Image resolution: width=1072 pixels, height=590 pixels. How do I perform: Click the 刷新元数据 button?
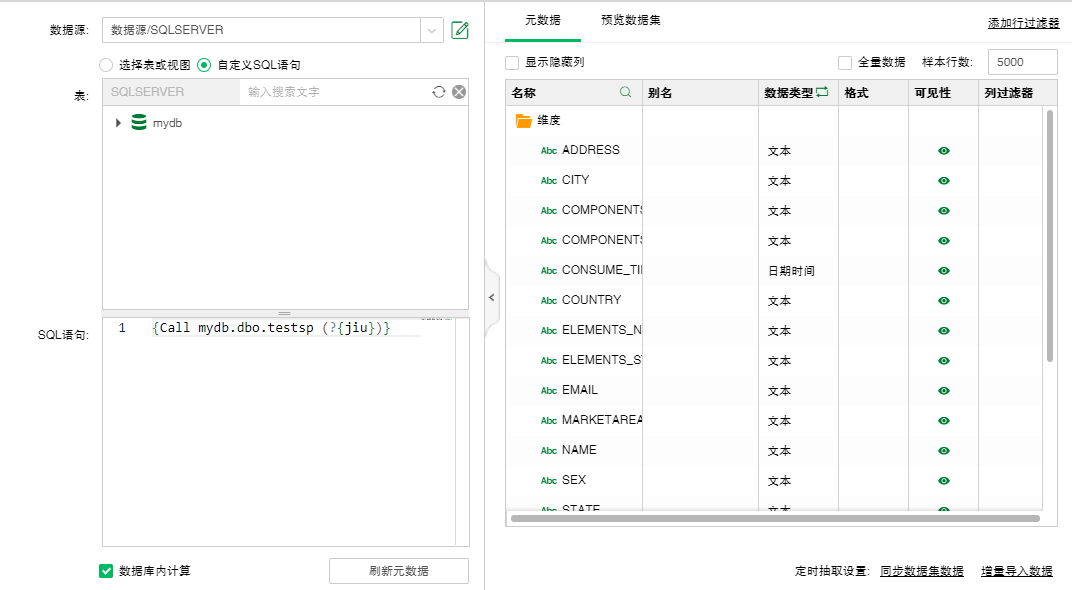coord(398,571)
